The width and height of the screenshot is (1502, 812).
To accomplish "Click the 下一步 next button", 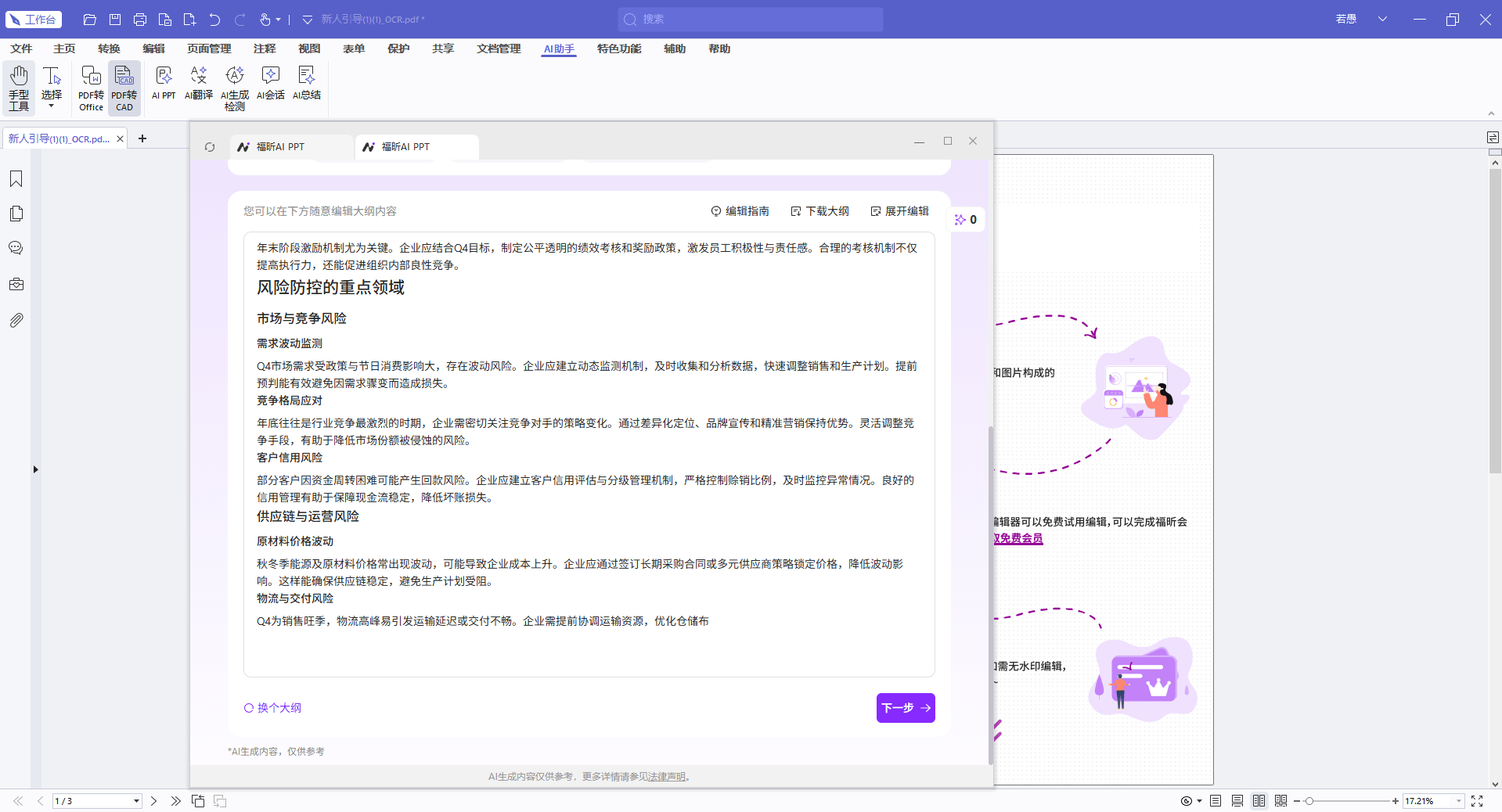I will pos(906,708).
